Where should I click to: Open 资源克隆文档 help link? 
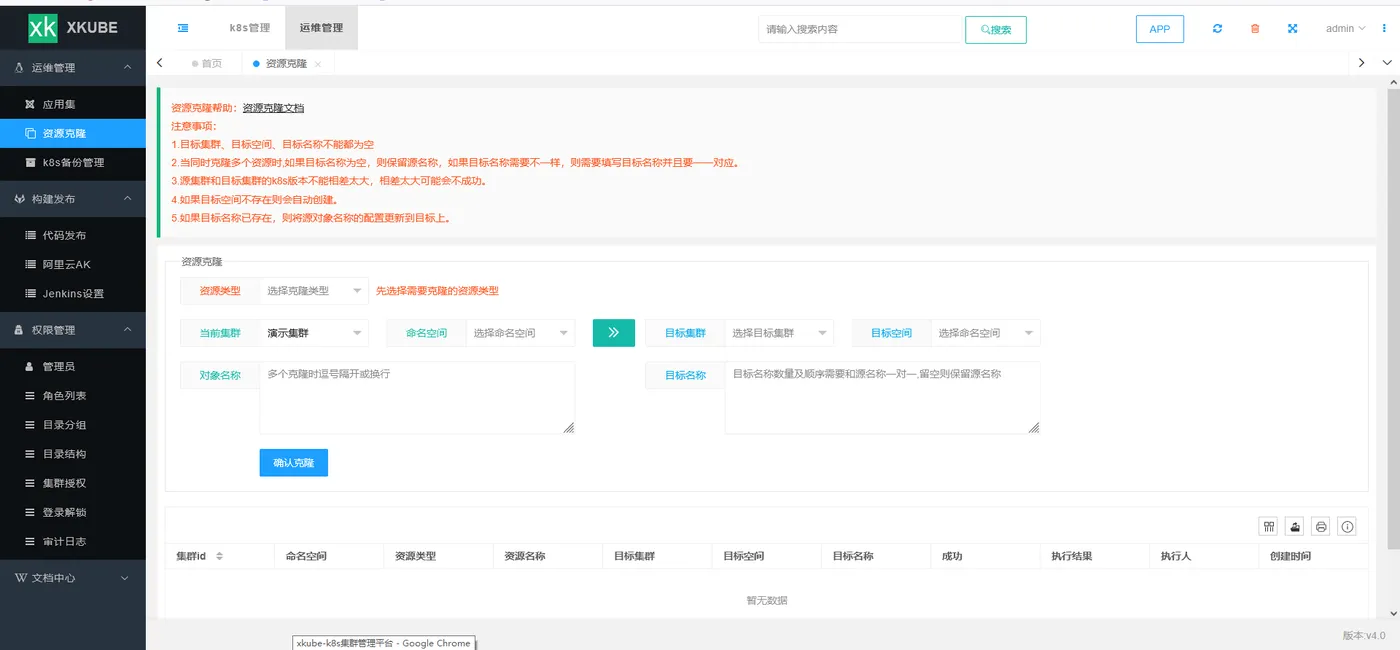(x=273, y=108)
